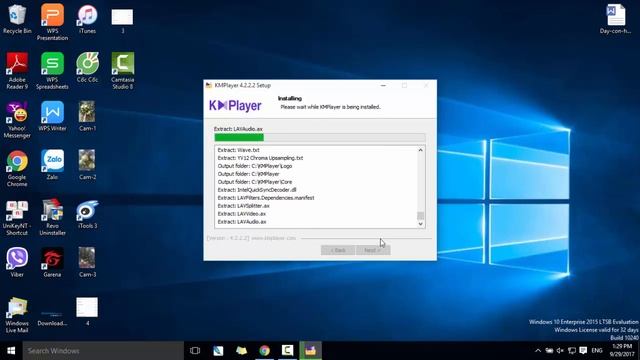Click the ENG language indicator
Viewport: 640px width, 360px height.
(597, 351)
